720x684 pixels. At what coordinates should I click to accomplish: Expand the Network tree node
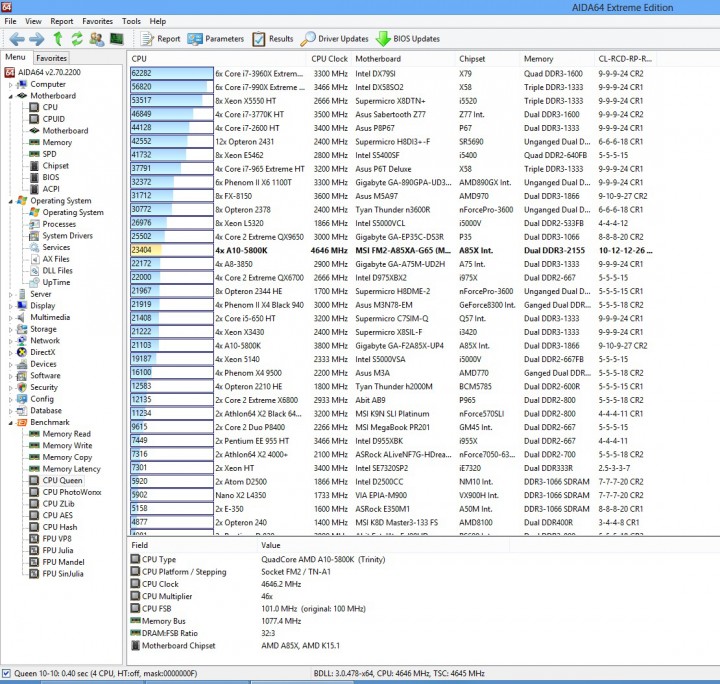point(11,341)
